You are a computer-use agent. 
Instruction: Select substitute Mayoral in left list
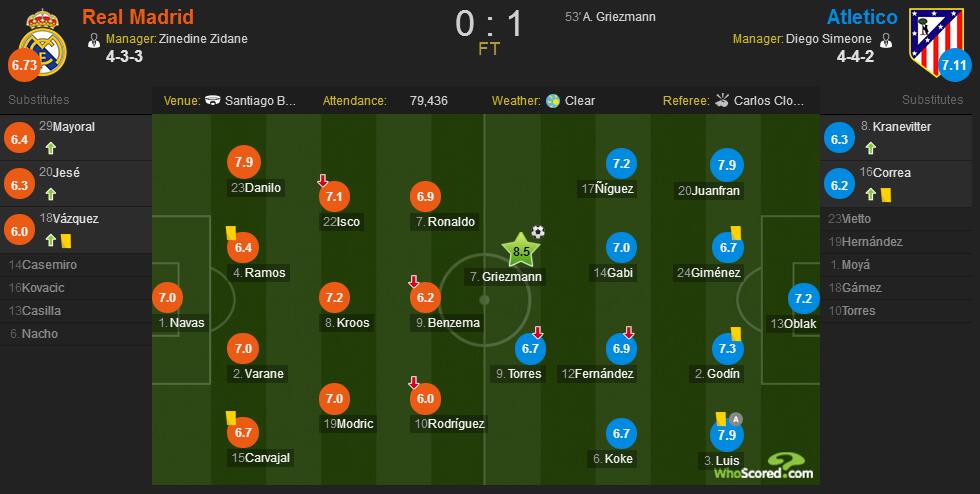(76, 138)
